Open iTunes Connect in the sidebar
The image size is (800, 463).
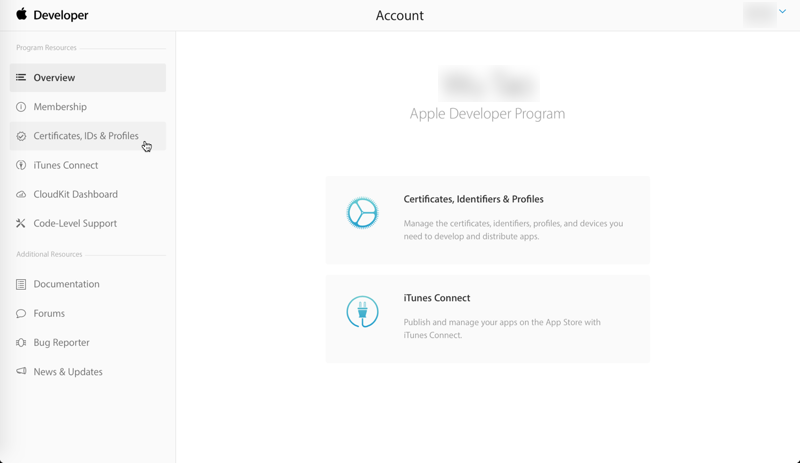pyautogui.click(x=88, y=165)
